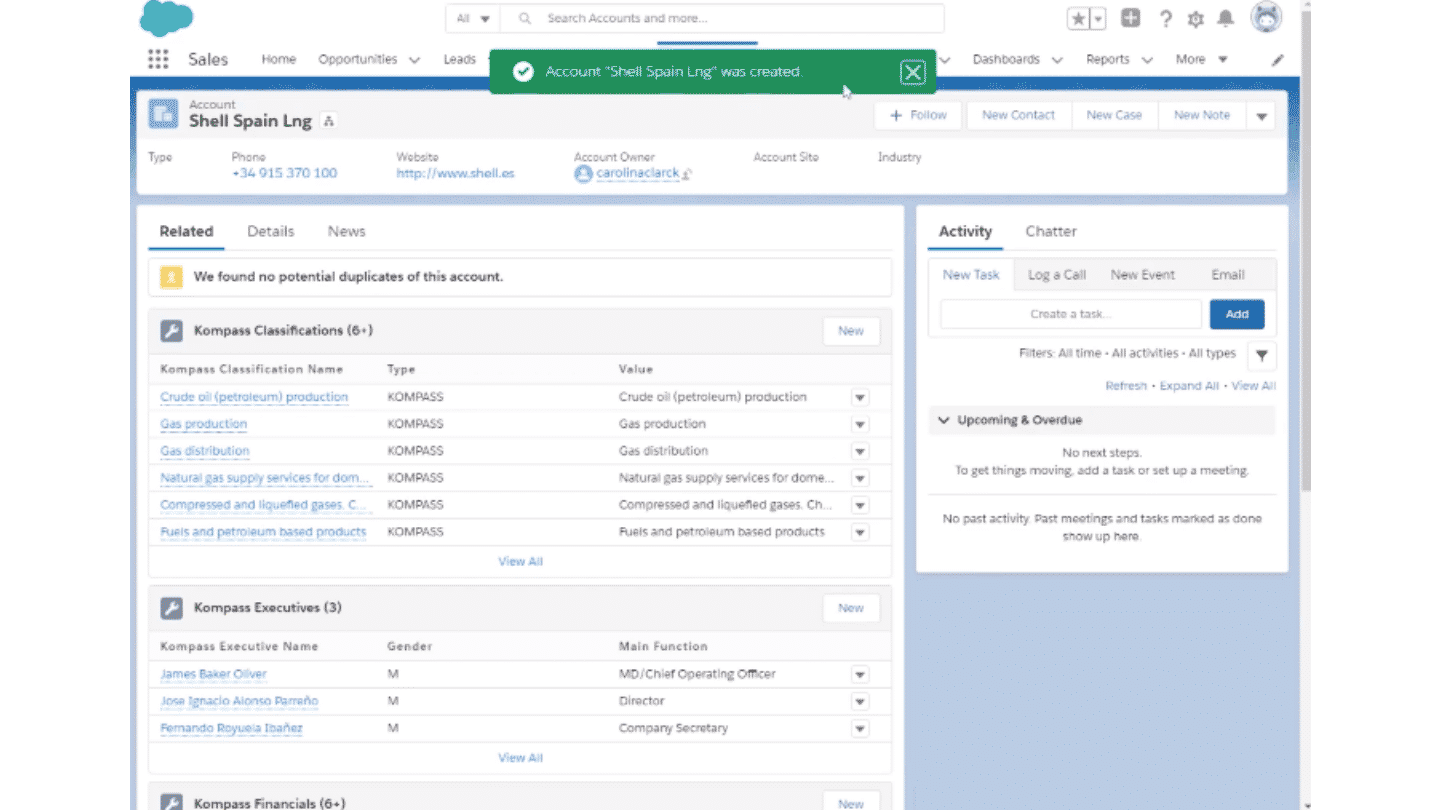
Task: Open the favorites list dropdown arrow
Action: 1099,18
